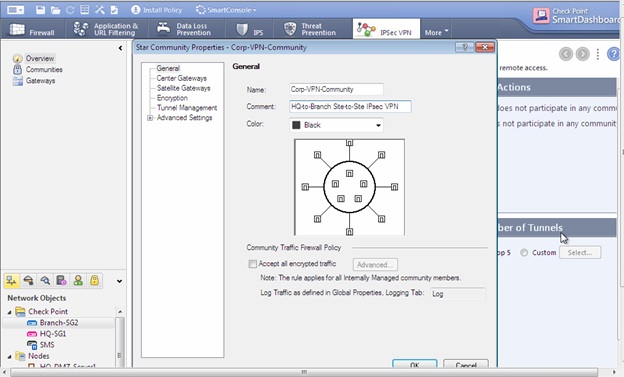This screenshot has width=624, height=377.
Task: Click the object tree scroll-up arrow
Action: click(x=120, y=311)
